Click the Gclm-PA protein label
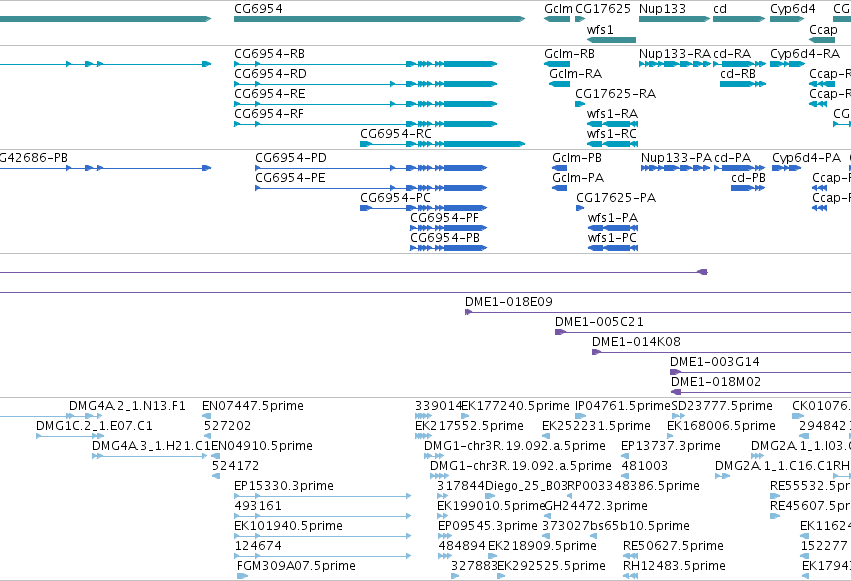Viewport: 851px width, 581px height. point(578,178)
